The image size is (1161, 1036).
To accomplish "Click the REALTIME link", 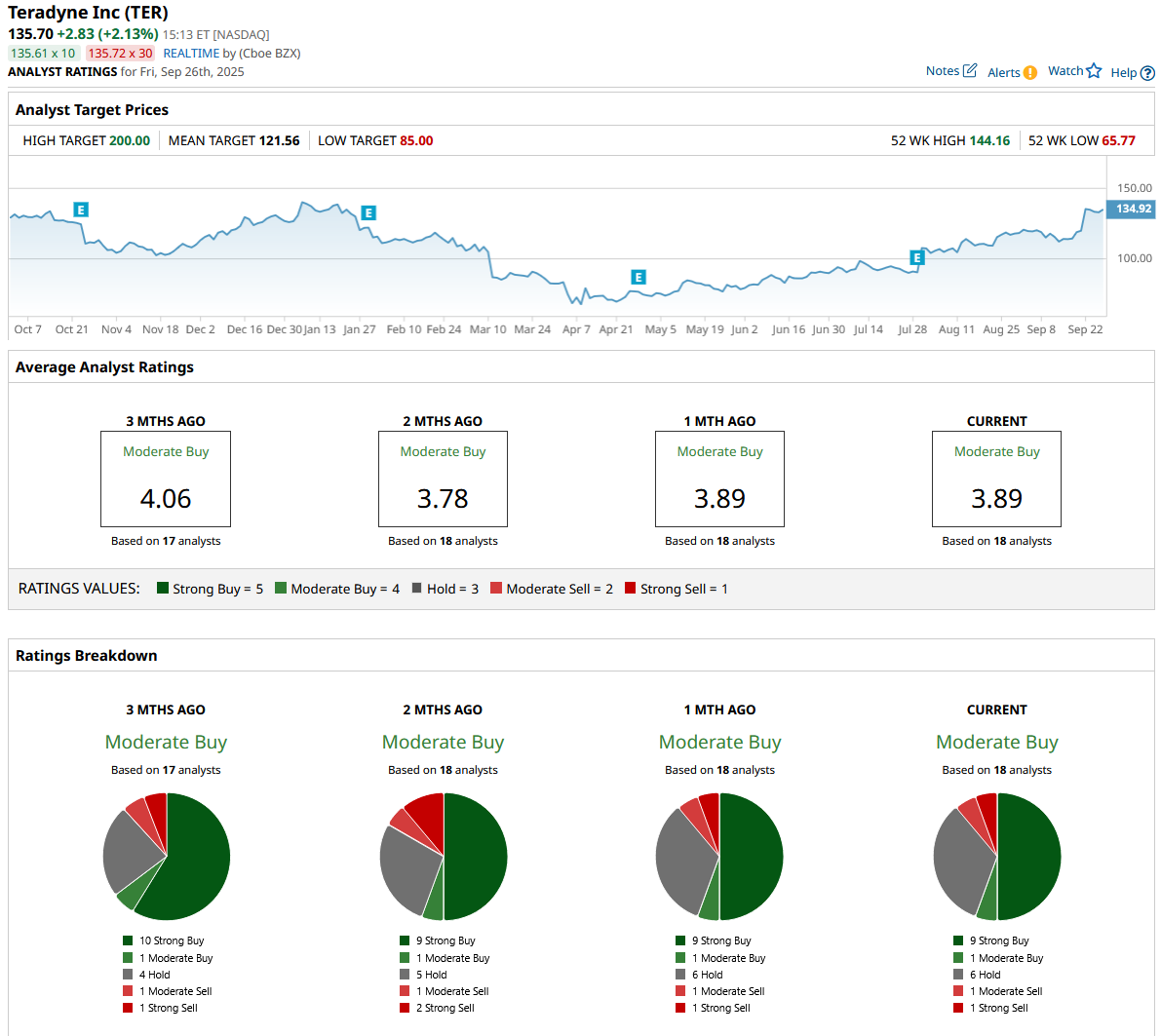I will [191, 54].
